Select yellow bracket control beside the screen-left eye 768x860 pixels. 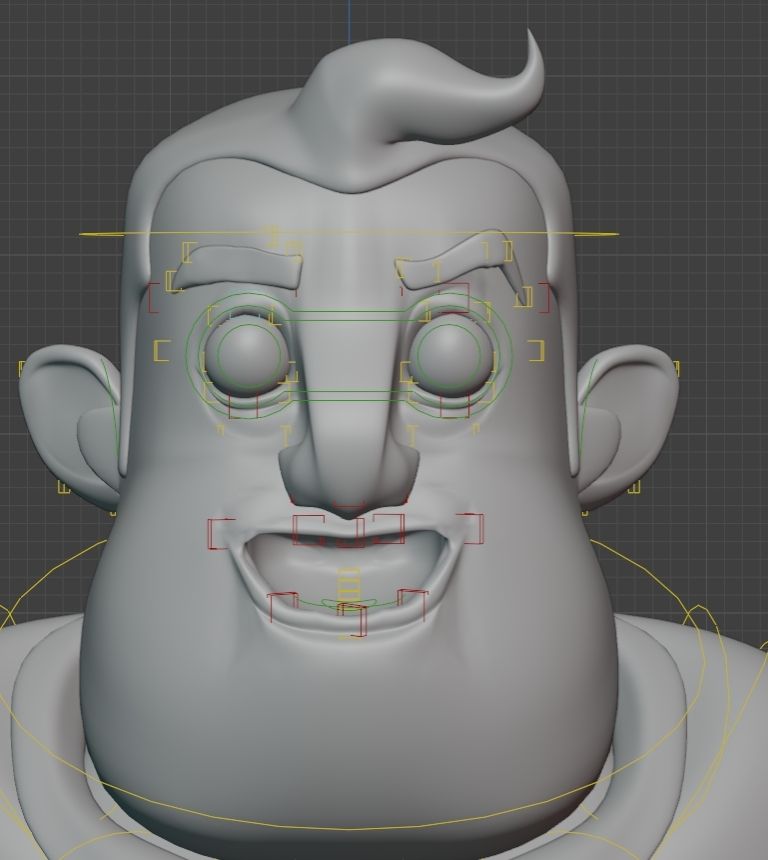162,351
